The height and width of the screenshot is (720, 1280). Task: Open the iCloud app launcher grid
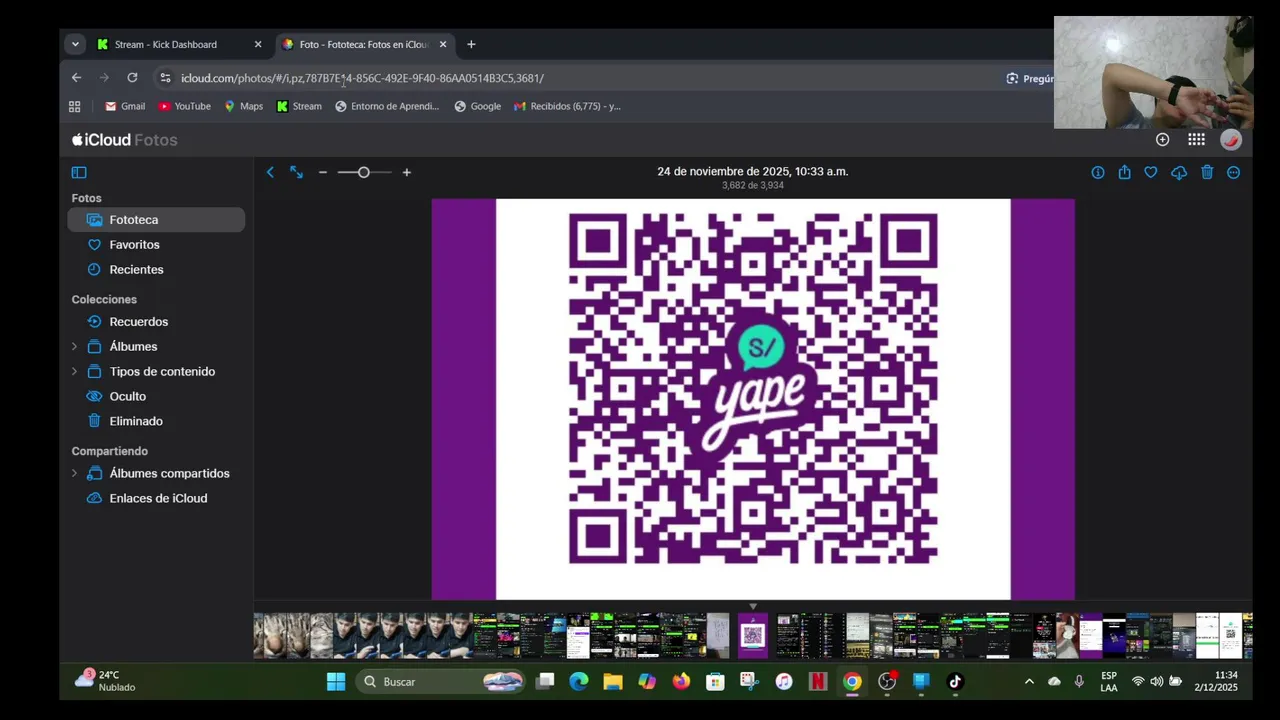[x=1196, y=140]
